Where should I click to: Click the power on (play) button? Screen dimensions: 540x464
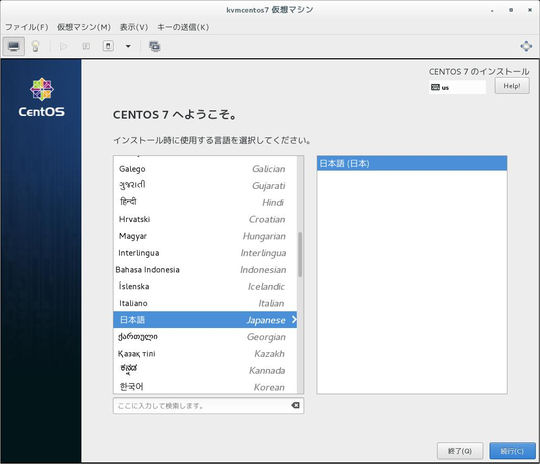tap(63, 46)
